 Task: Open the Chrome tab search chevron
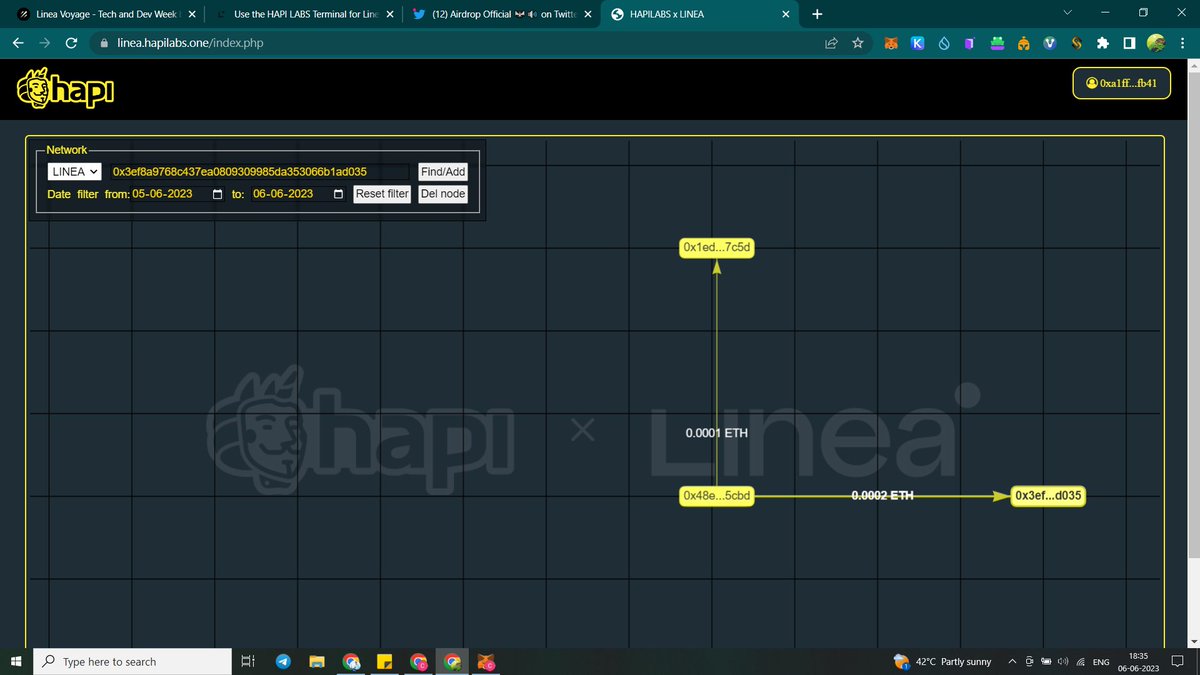point(1067,14)
